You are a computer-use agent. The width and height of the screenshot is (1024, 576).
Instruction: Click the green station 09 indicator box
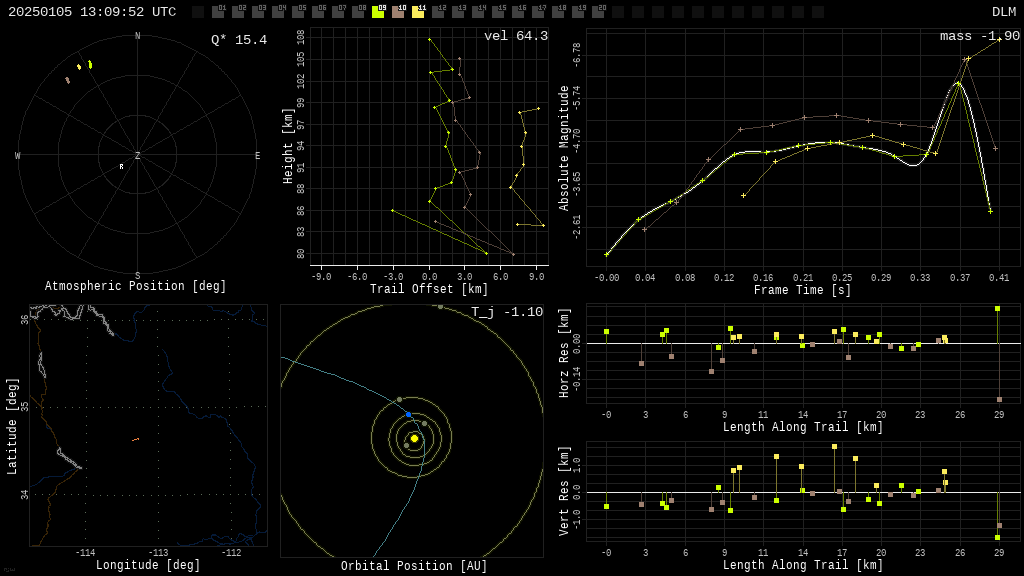tap(378, 12)
